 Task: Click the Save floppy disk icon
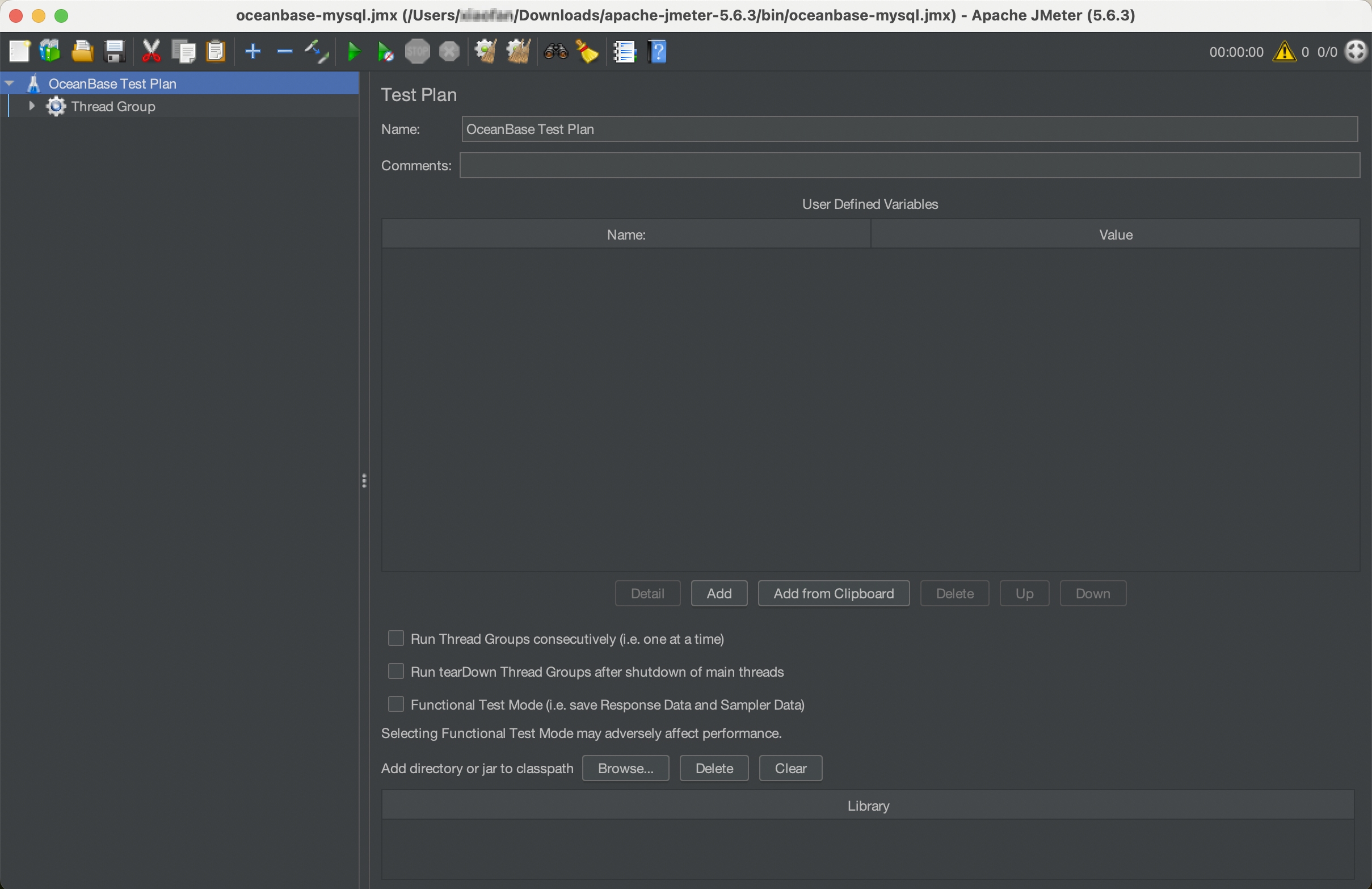115,51
